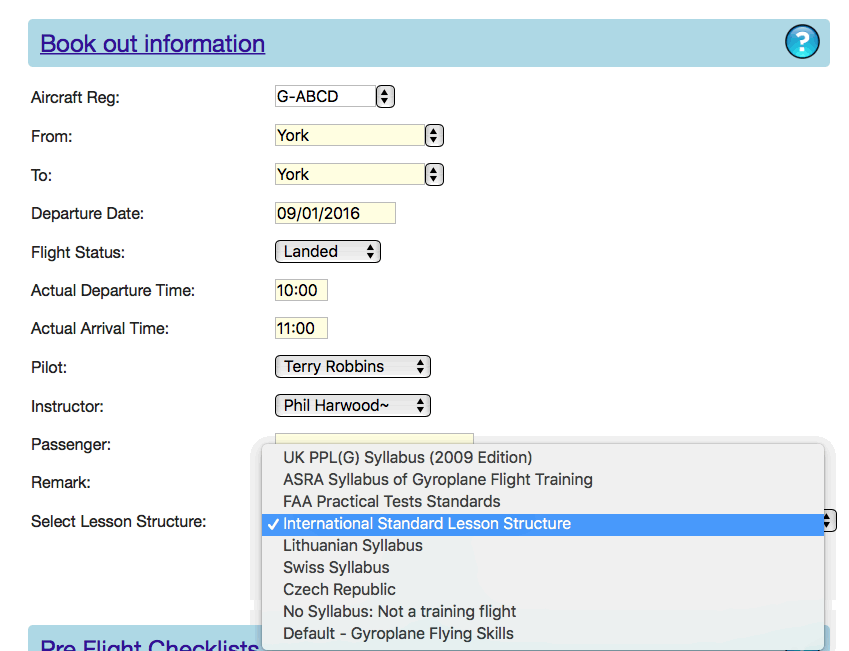Open the Aircraft Reg dropdown
849x651 pixels.
[334, 97]
